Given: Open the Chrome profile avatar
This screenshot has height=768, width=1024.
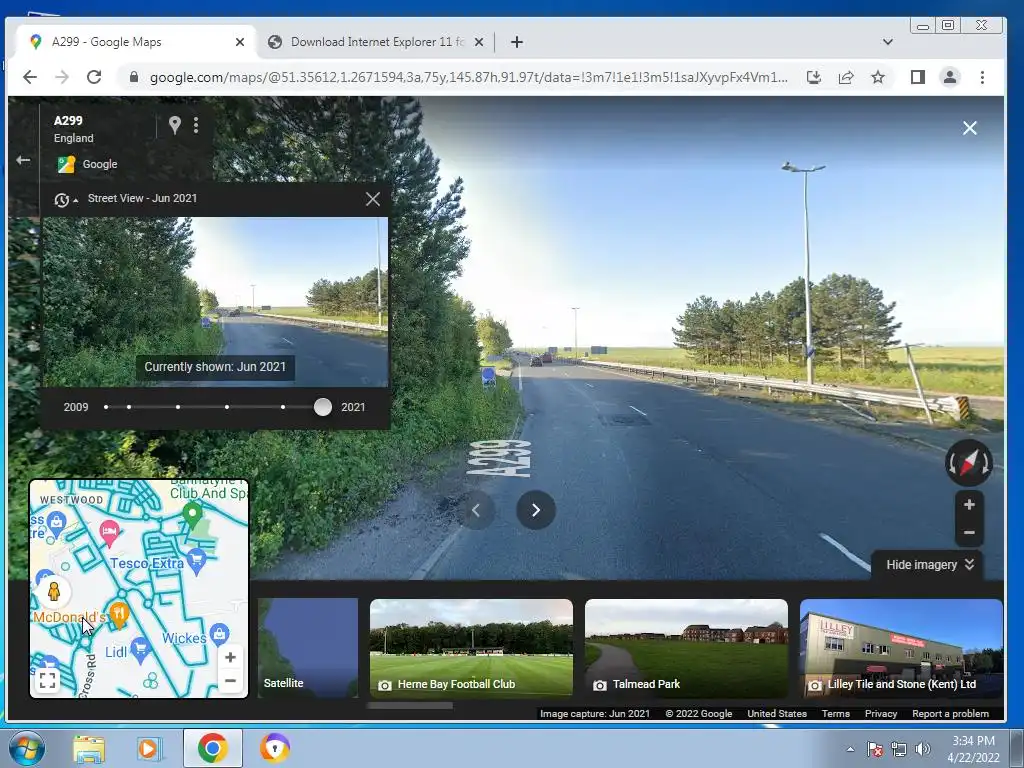Looking at the screenshot, I should tap(950, 77).
